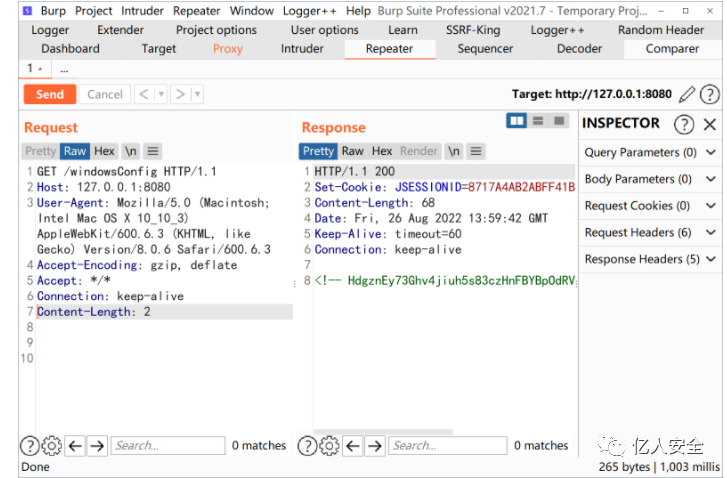The height and width of the screenshot is (478, 727).
Task: Open Inspector help question mark icon
Action: point(684,124)
